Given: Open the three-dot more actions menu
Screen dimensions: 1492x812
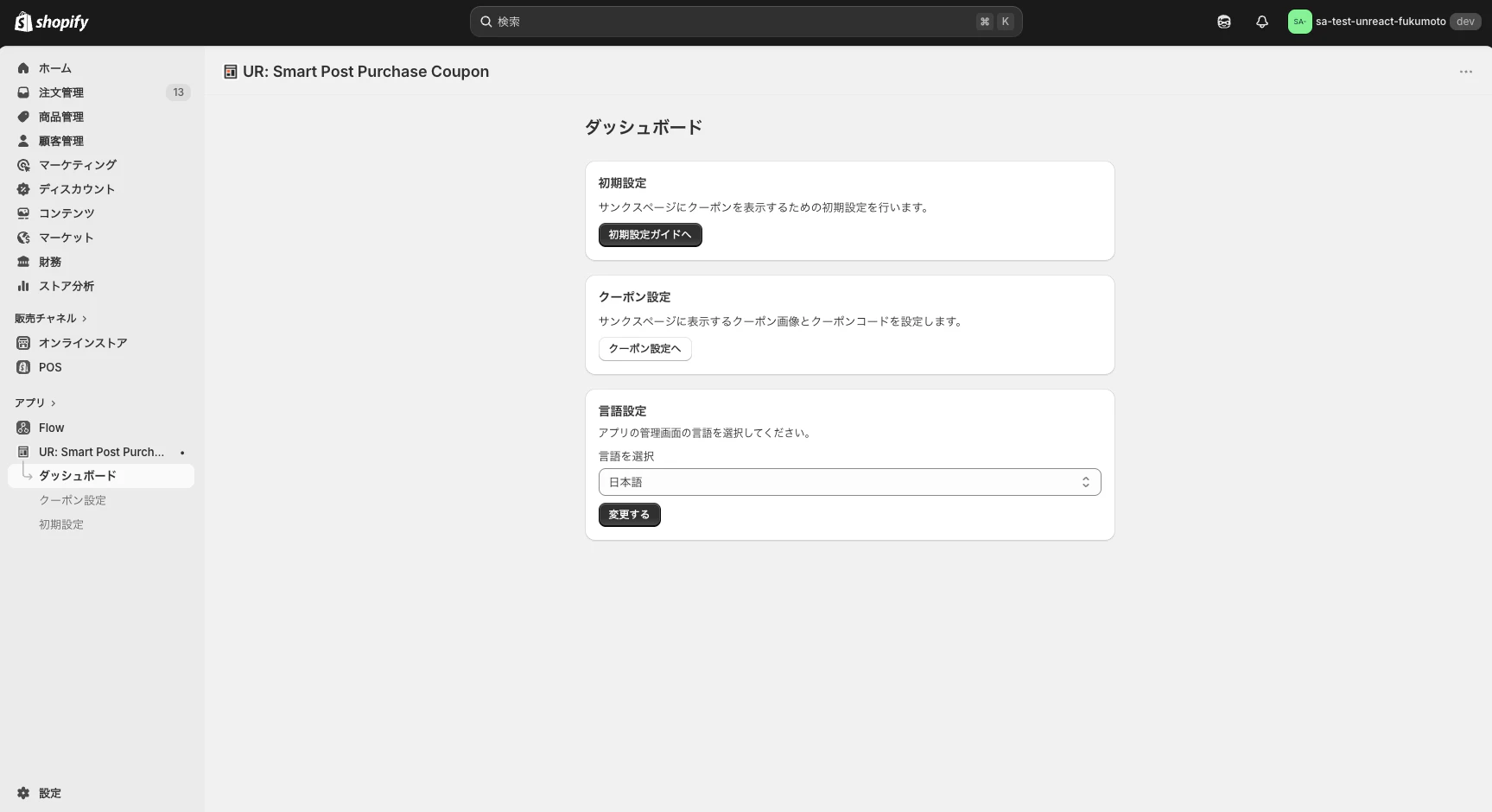Looking at the screenshot, I should [1466, 72].
